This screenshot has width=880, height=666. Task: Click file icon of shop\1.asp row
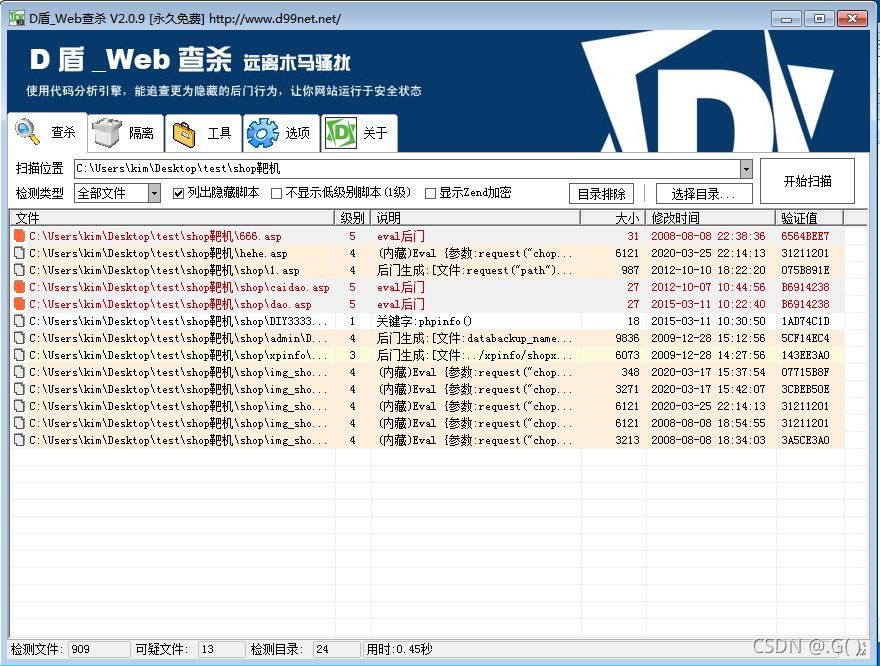click(x=20, y=270)
